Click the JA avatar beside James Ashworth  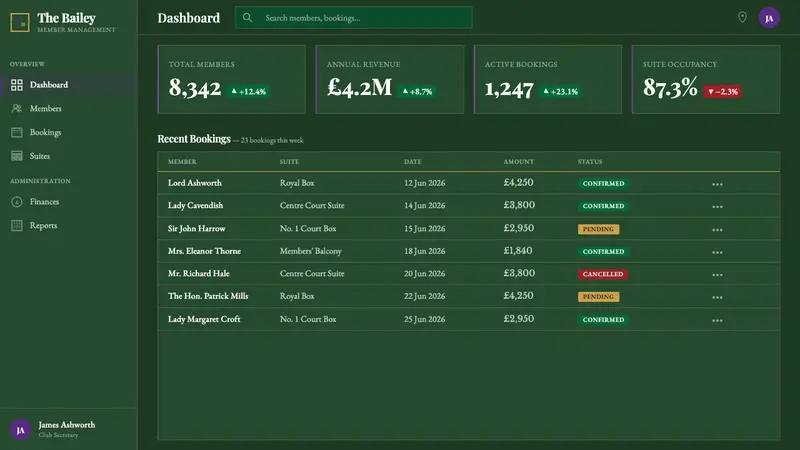(20, 430)
